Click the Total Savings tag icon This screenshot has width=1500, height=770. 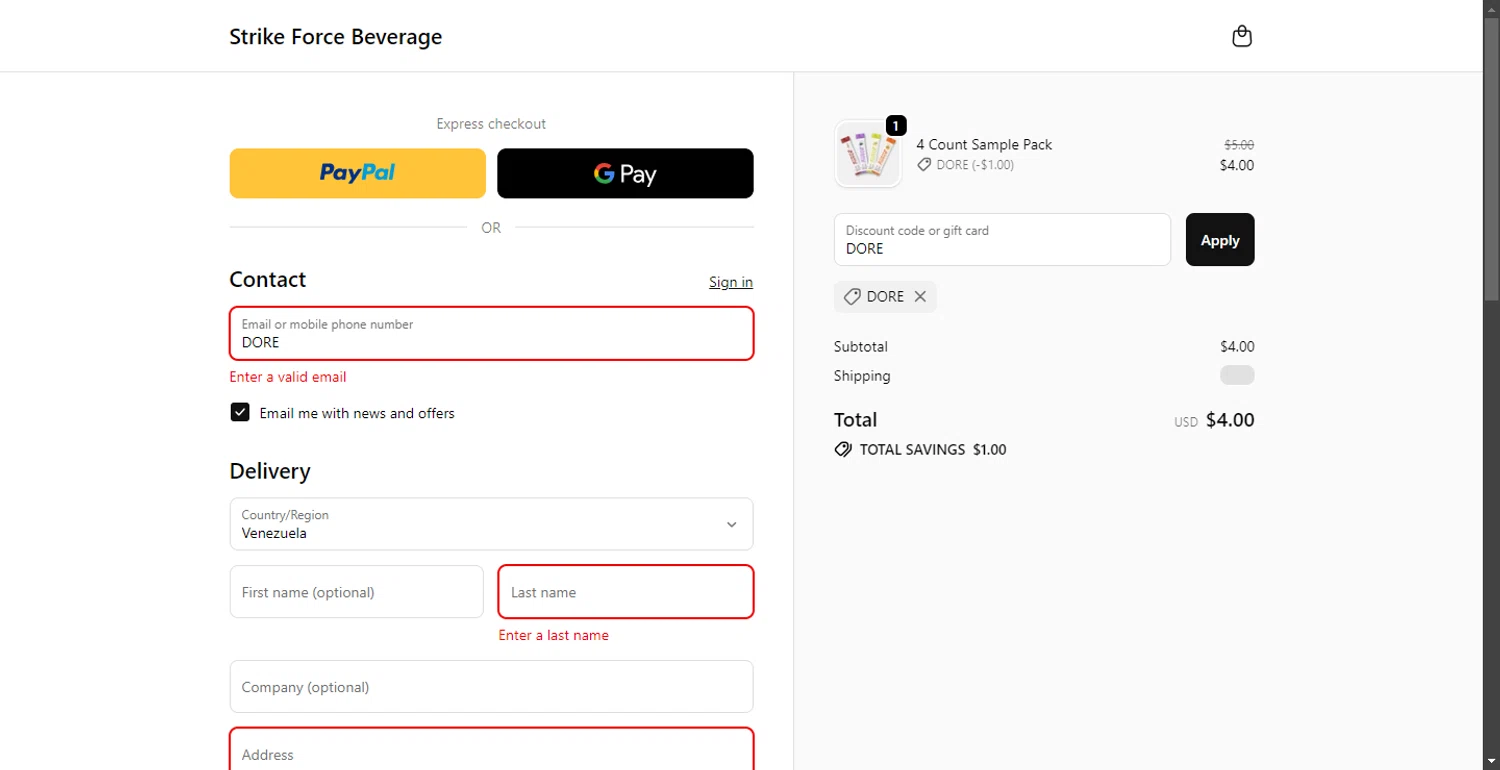[x=843, y=450]
